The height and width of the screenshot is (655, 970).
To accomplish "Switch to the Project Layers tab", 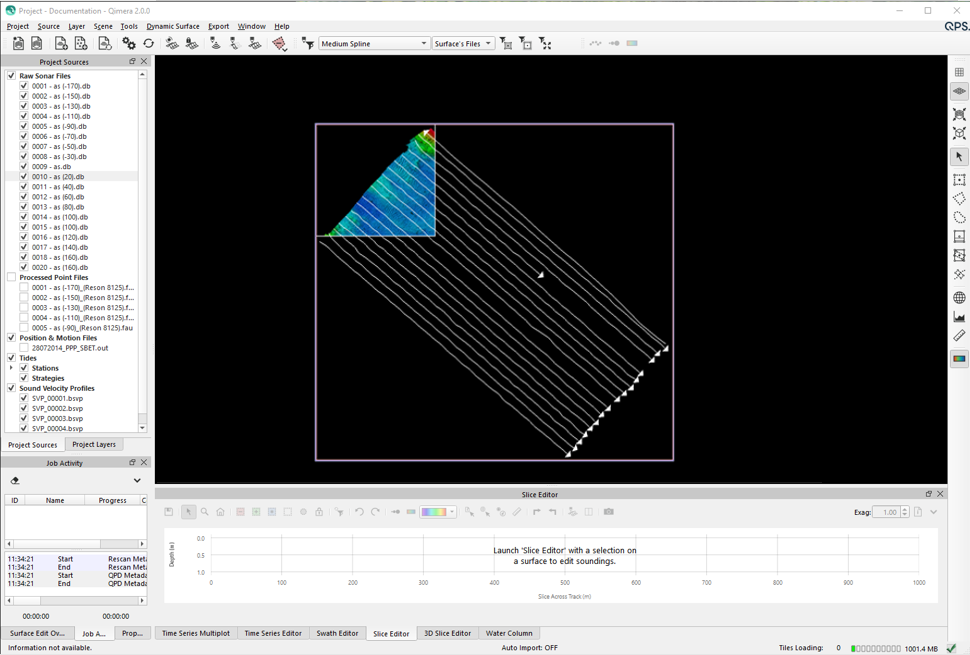I will (x=94, y=445).
